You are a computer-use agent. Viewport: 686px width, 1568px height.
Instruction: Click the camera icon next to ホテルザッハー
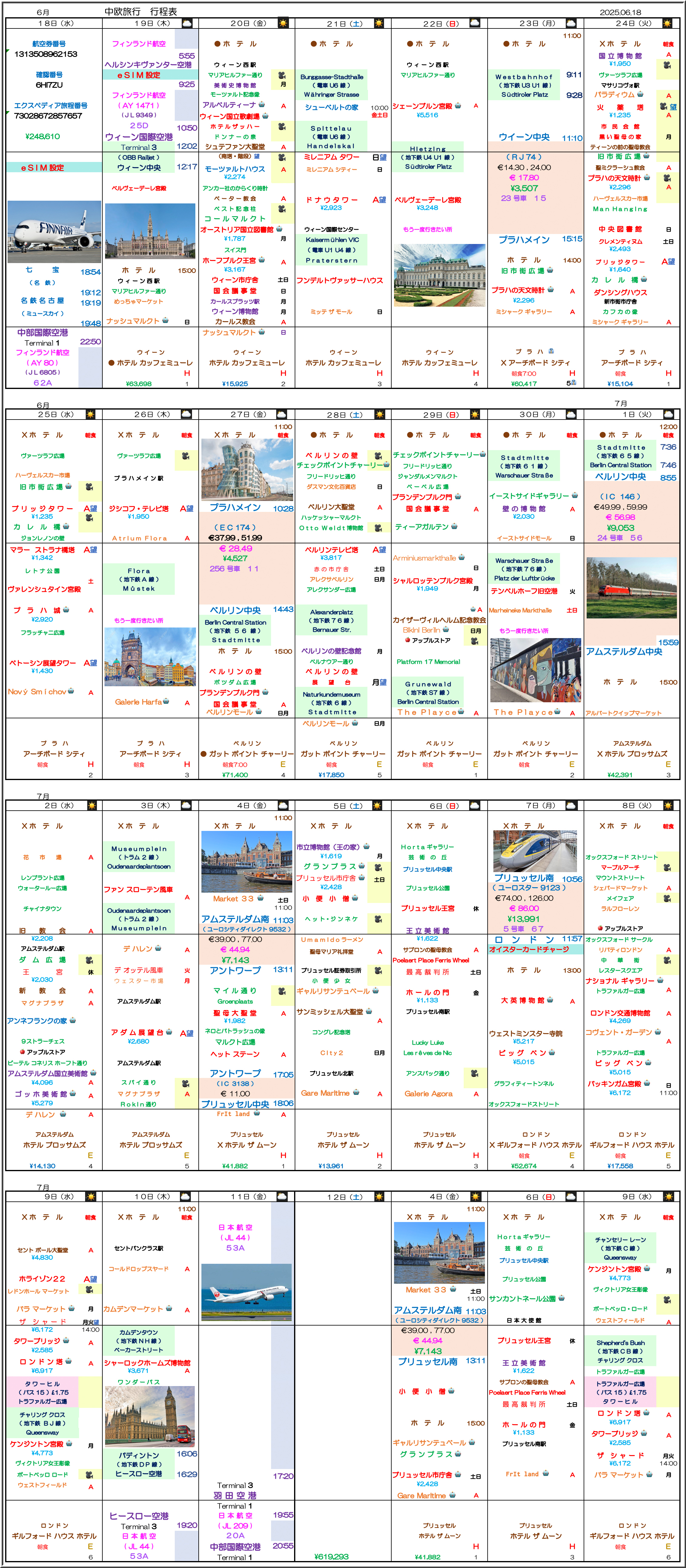click(282, 127)
